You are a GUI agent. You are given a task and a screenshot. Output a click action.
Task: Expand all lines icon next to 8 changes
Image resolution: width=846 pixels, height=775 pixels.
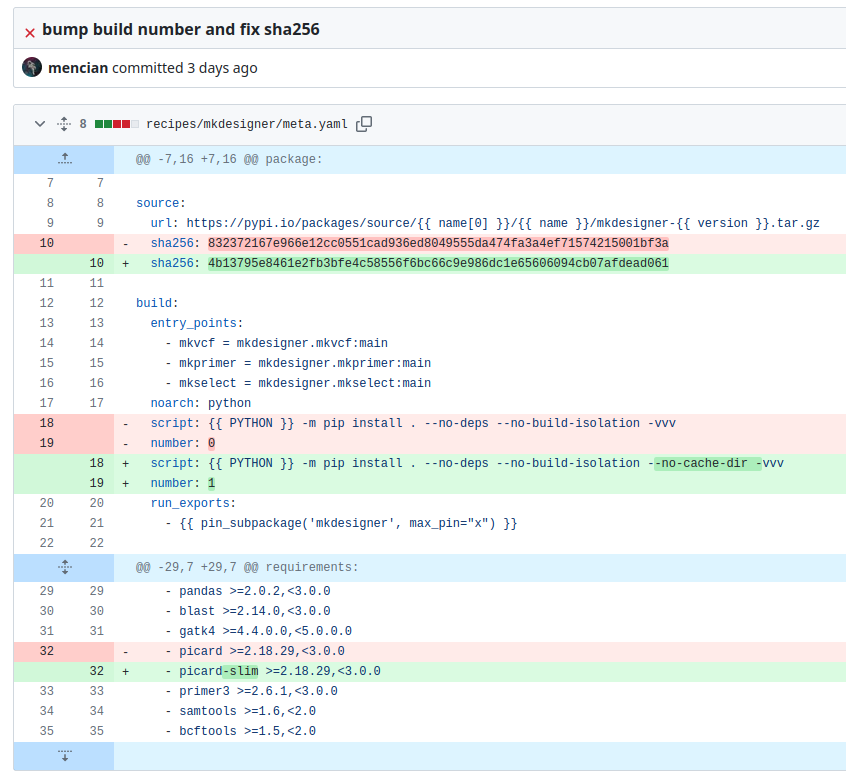[x=64, y=124]
